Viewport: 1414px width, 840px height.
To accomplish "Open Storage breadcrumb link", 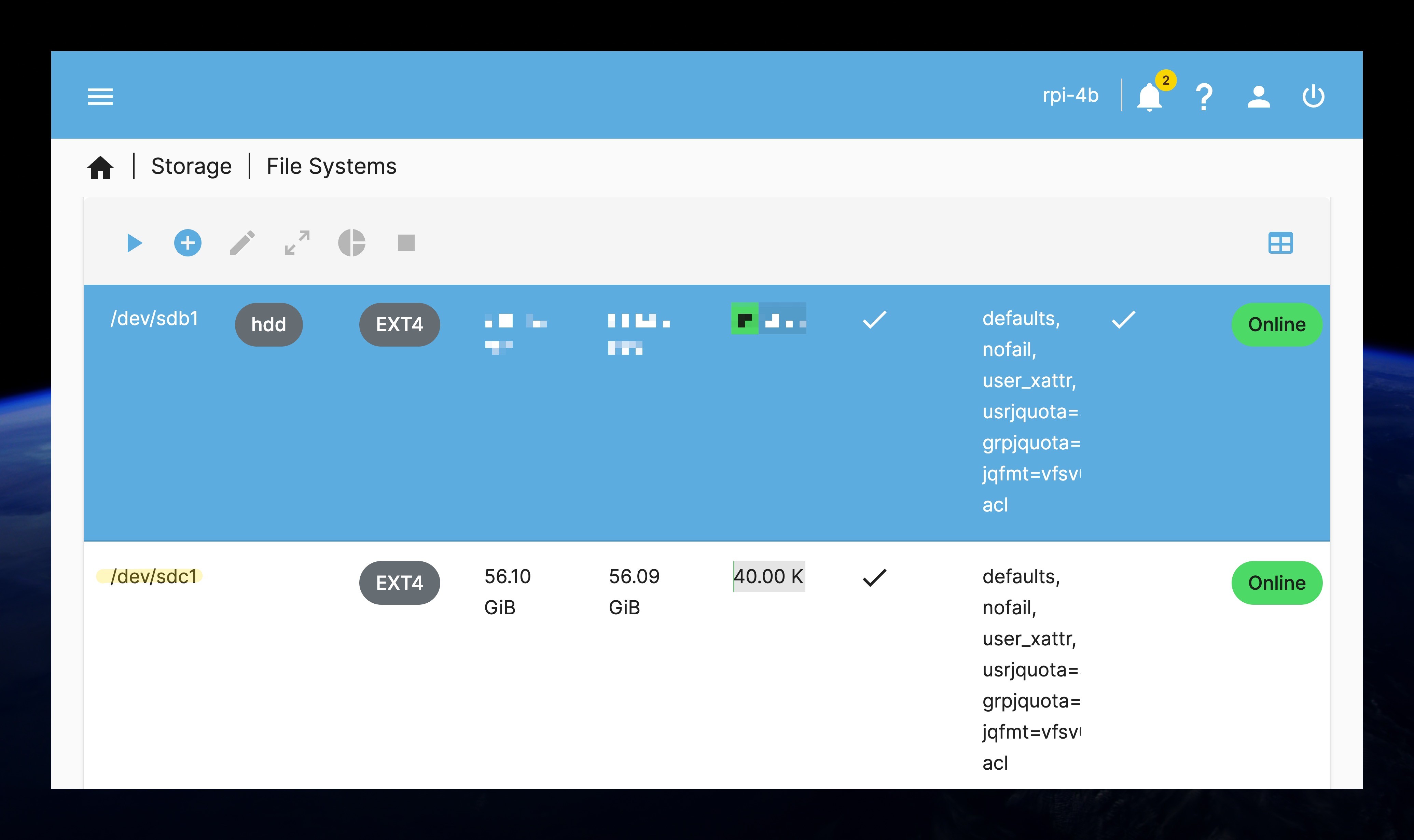I will pos(191,166).
